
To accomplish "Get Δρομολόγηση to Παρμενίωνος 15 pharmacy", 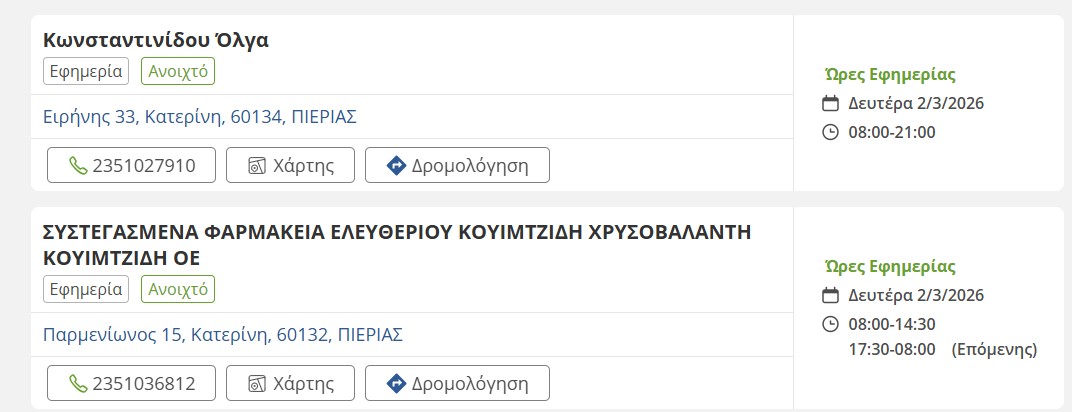I will (x=457, y=383).
